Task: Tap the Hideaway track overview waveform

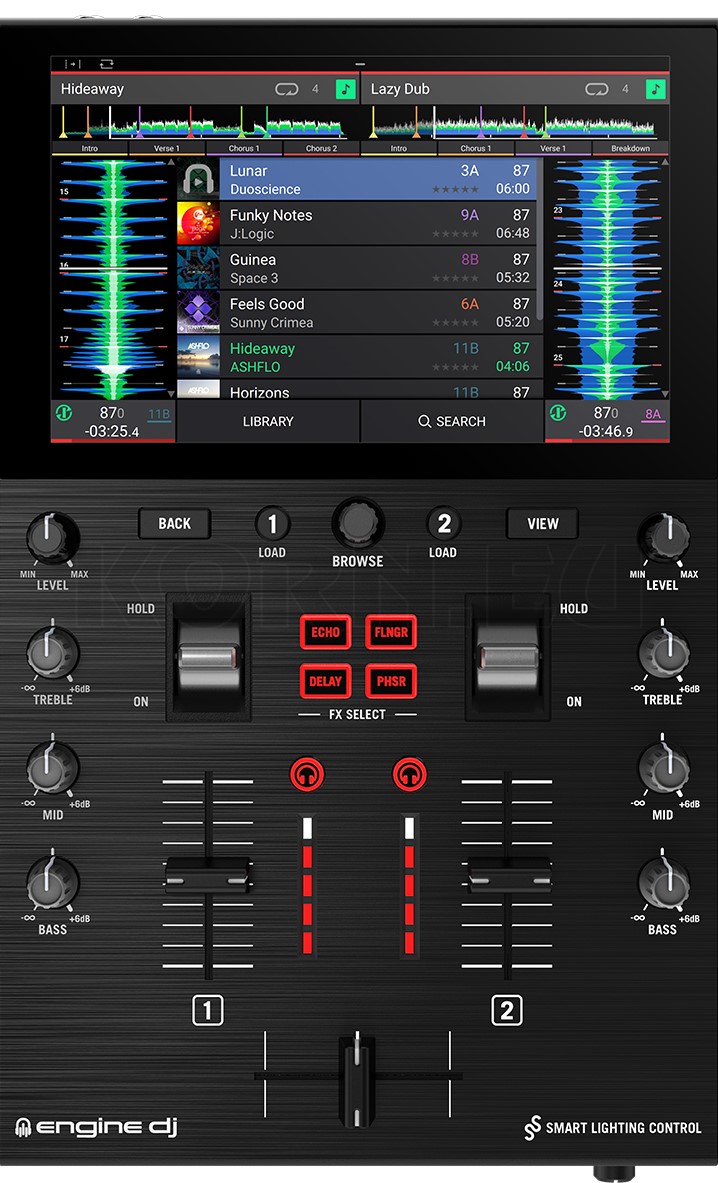Action: (204, 122)
